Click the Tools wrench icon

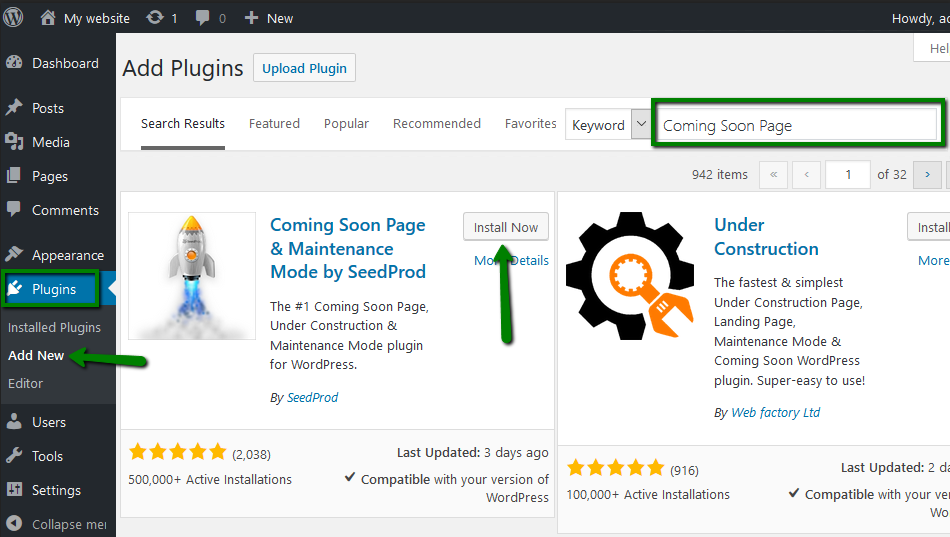pos(14,455)
